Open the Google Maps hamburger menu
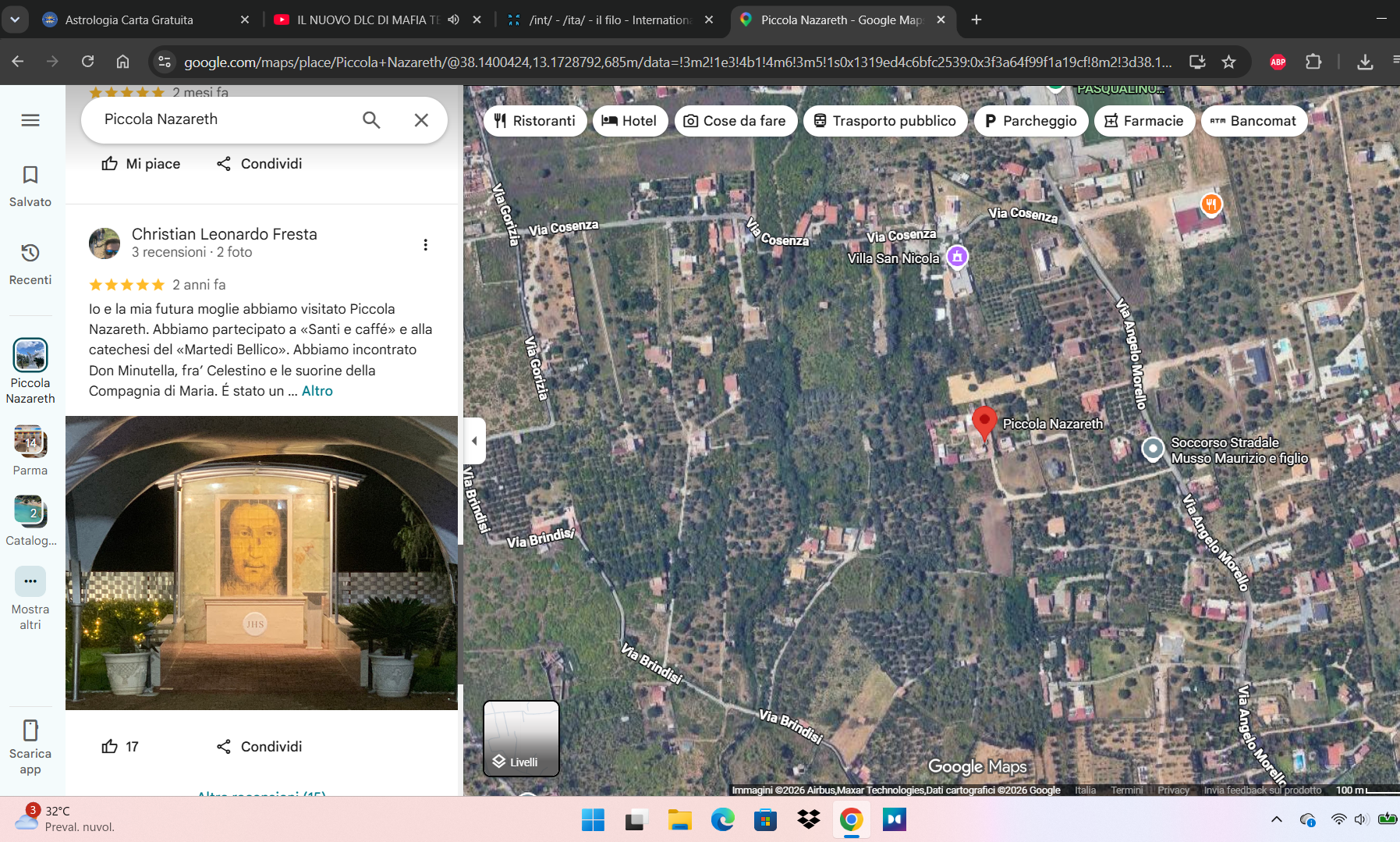The width and height of the screenshot is (1400, 842). click(x=30, y=120)
